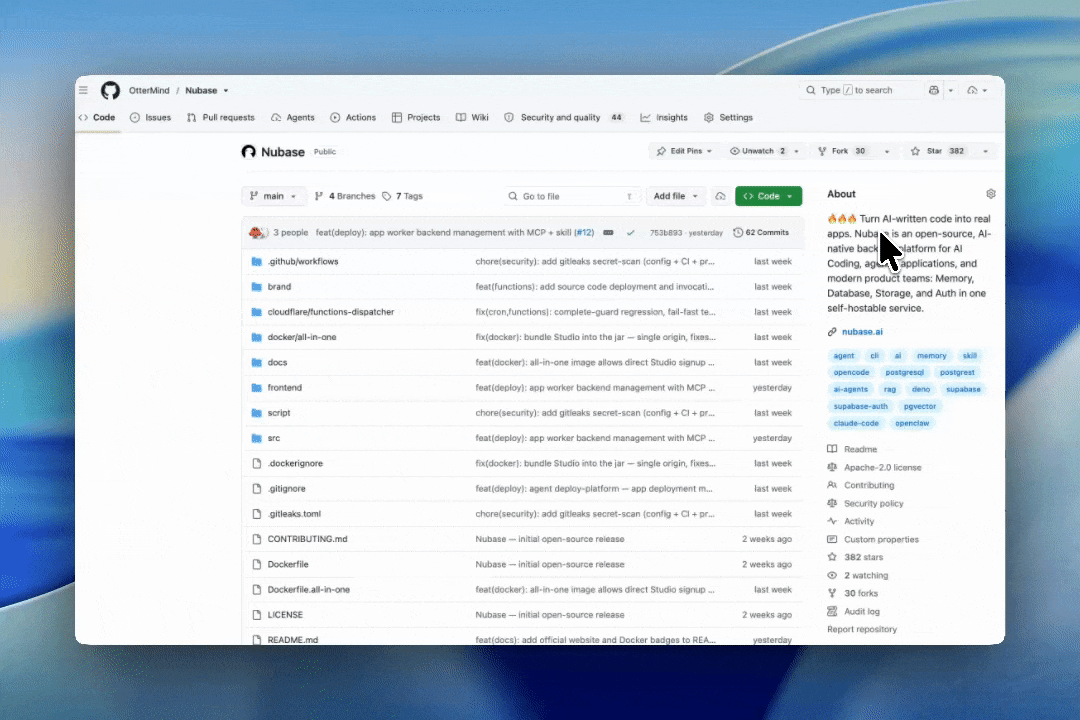Click the Dockerfile file icon
This screenshot has height=720, width=1080.
tap(257, 564)
